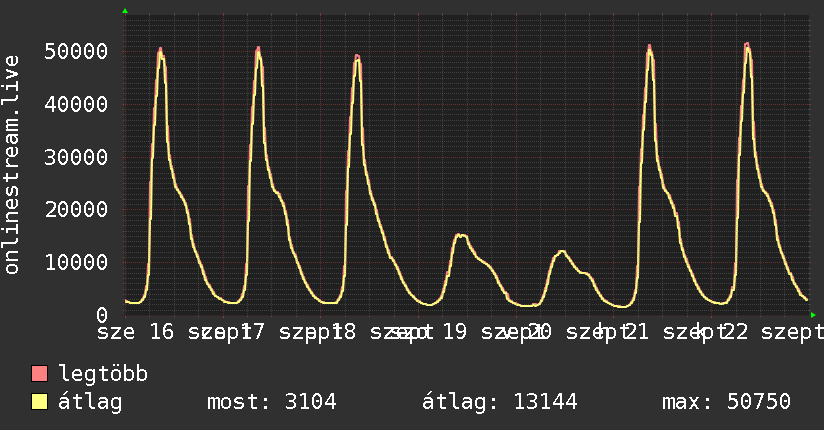Click the 50000 y-axis label

[x=76, y=52]
